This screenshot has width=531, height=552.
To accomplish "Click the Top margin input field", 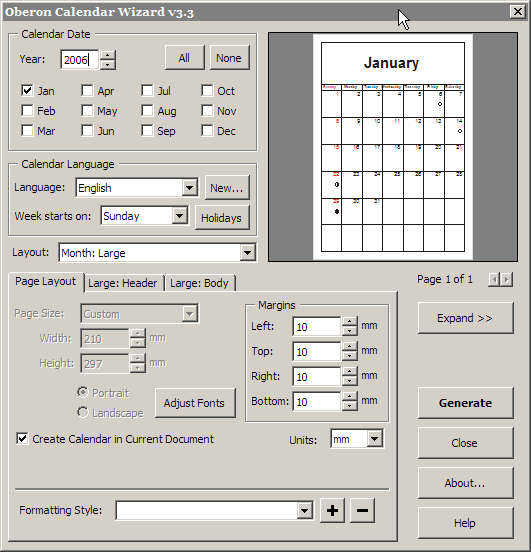I will coord(317,351).
